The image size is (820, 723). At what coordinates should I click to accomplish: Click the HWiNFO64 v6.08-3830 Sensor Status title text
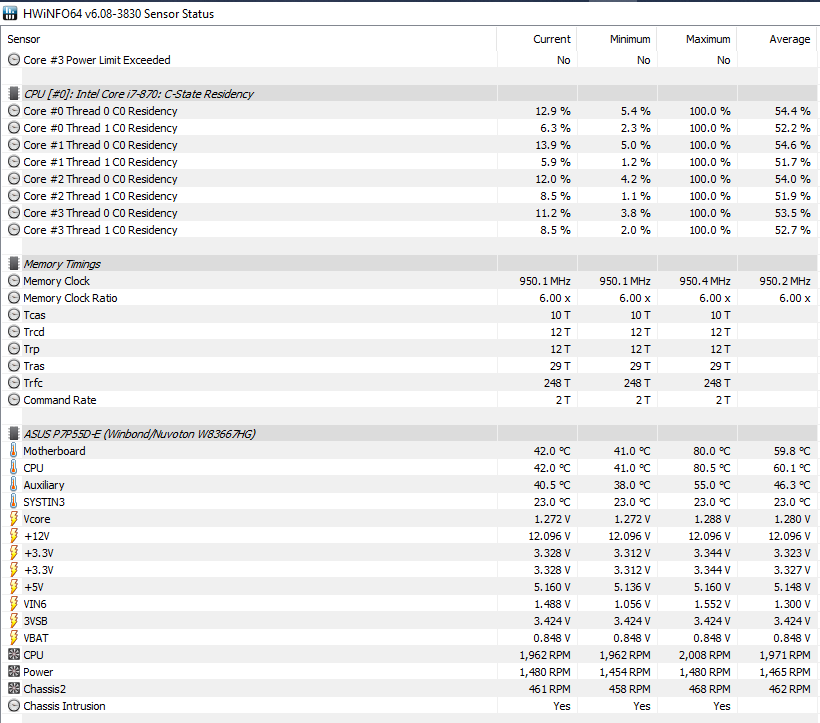point(119,14)
